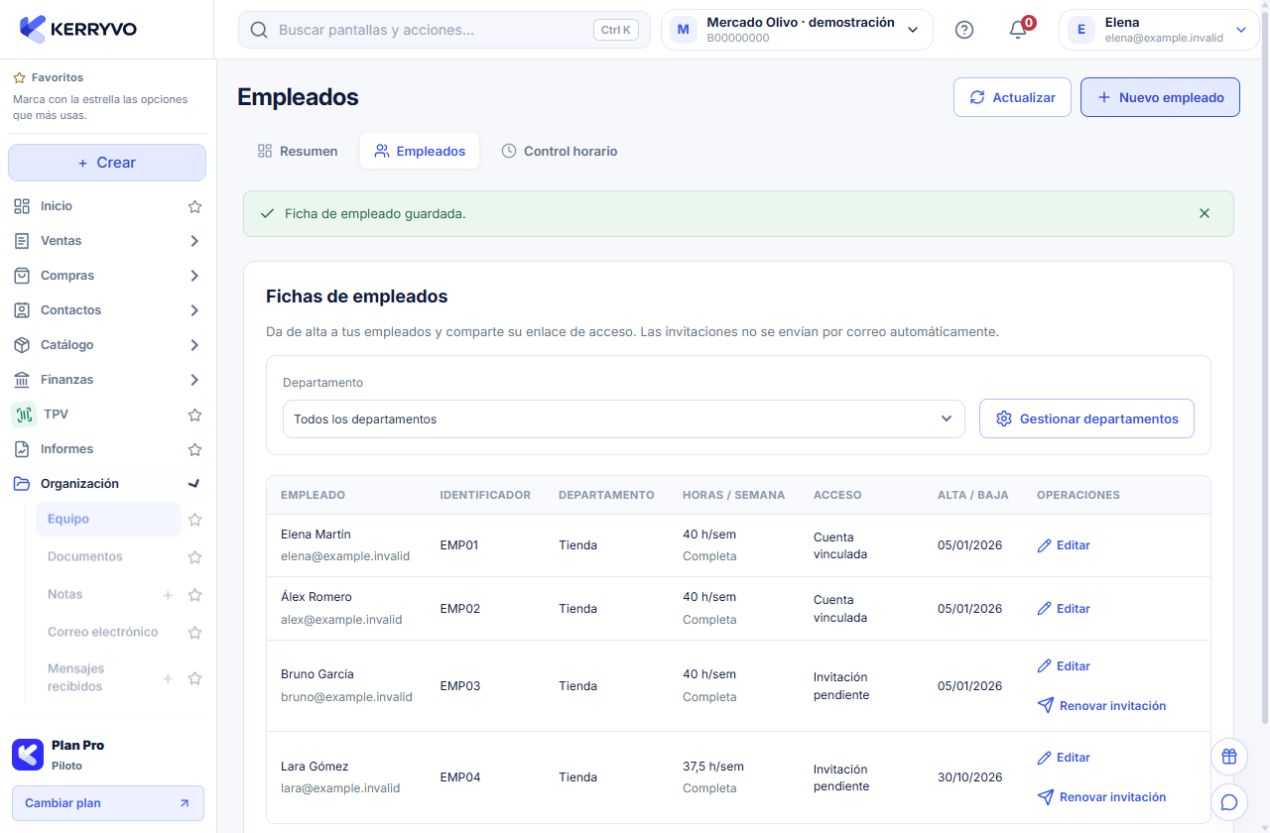Click the Finanzas bank icon
This screenshot has width=1270, height=833.
pyautogui.click(x=21, y=379)
